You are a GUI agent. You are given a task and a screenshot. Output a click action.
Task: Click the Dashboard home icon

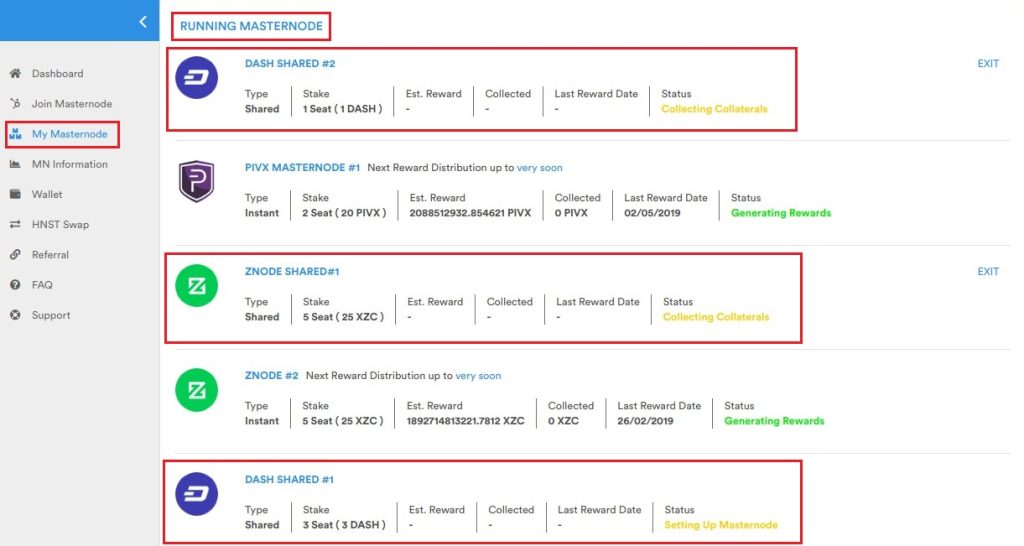pos(15,74)
